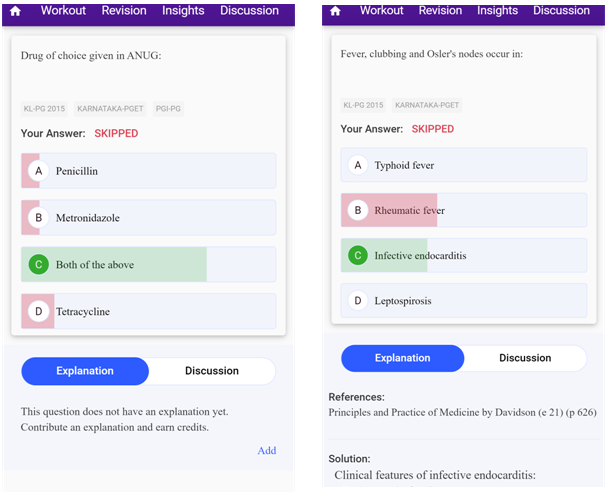The width and height of the screenshot is (610, 492).
Task: Select green C circle for Both of the above
Action: [x=39, y=264]
